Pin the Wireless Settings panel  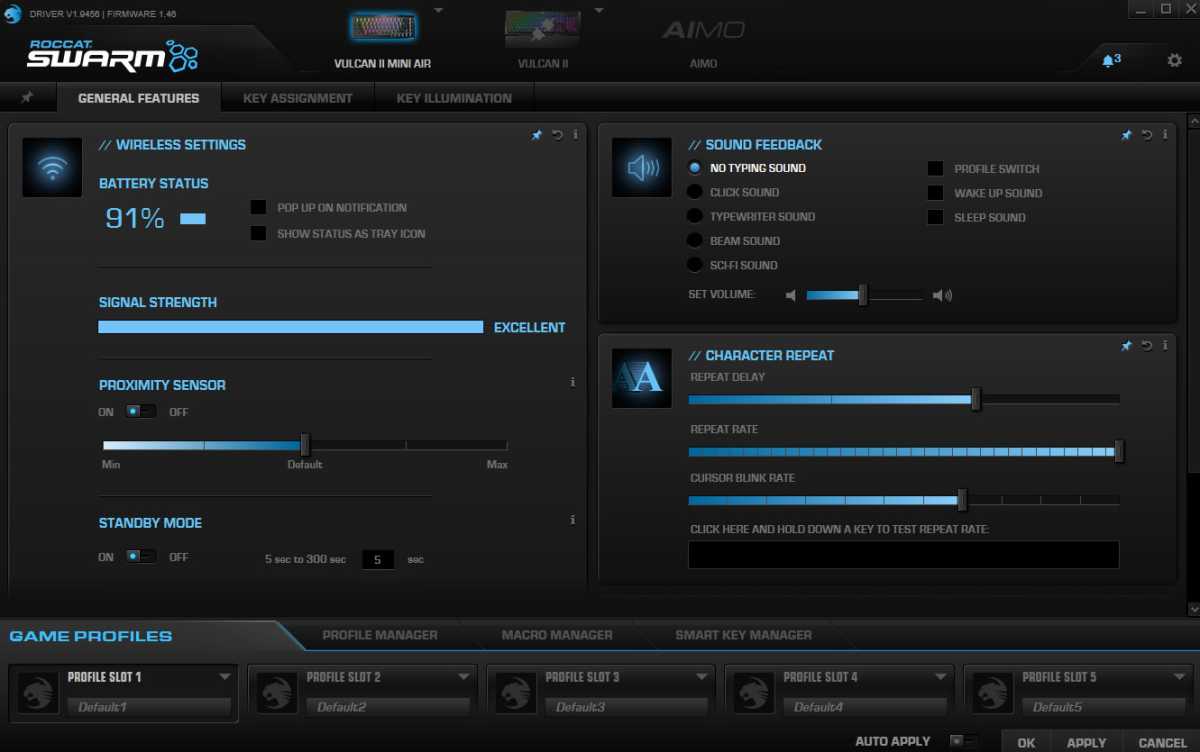[x=537, y=135]
